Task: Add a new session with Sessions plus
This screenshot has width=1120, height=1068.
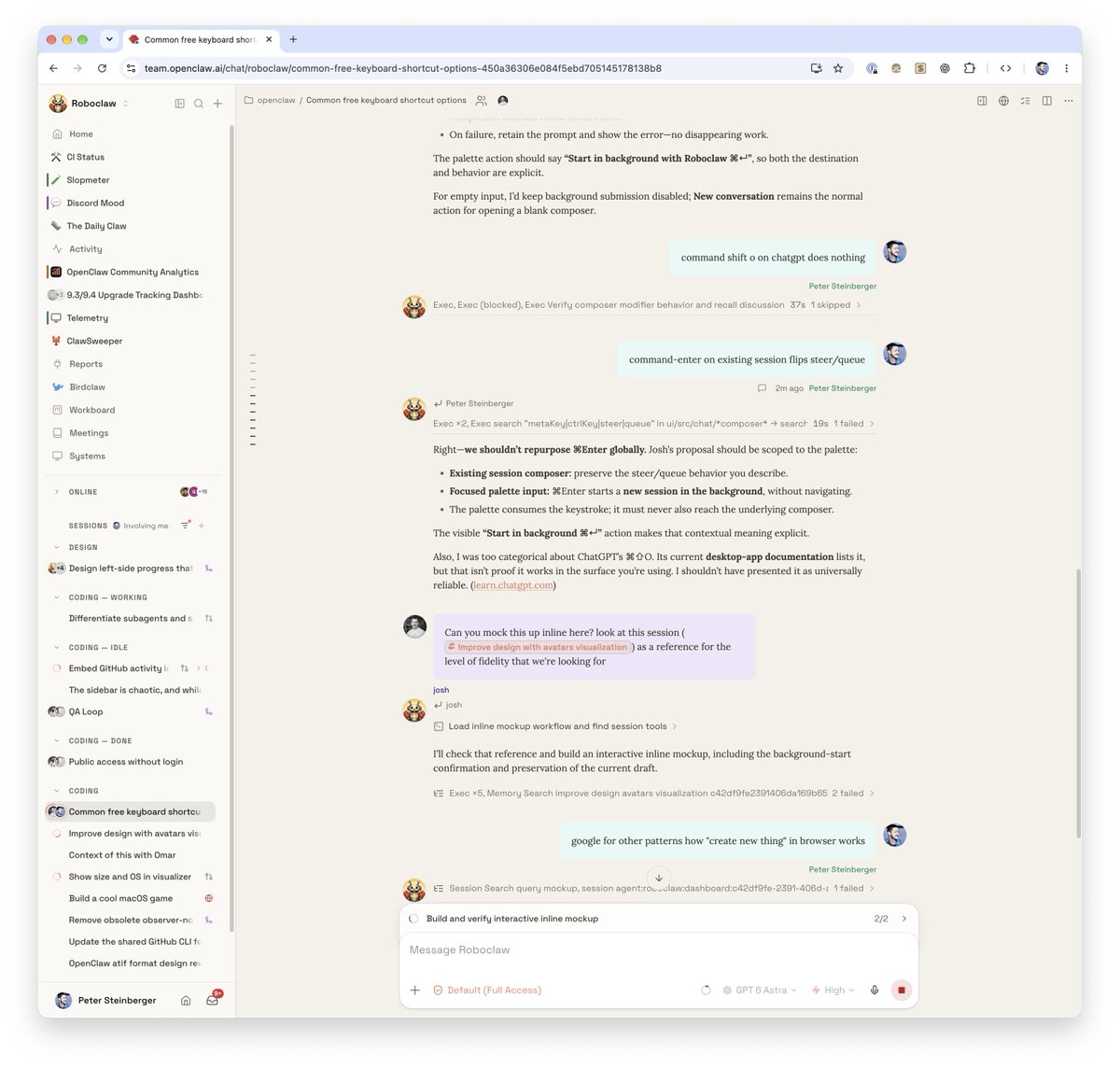Action: pos(202,526)
